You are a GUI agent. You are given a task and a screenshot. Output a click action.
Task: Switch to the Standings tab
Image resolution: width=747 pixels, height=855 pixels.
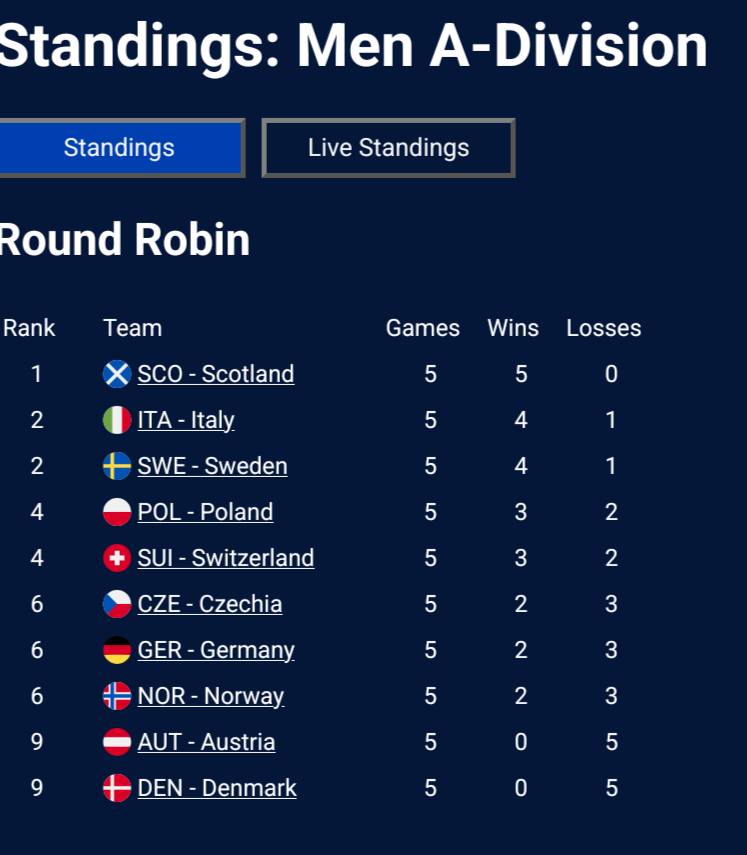tap(119, 148)
